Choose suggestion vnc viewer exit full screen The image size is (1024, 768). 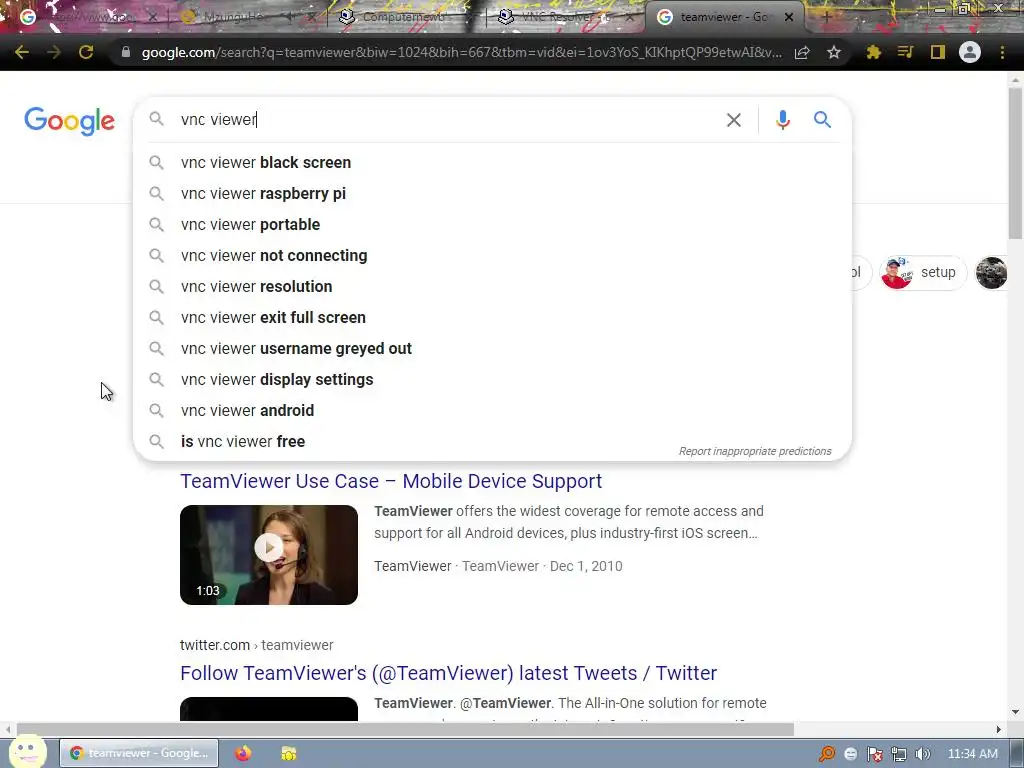(492, 317)
